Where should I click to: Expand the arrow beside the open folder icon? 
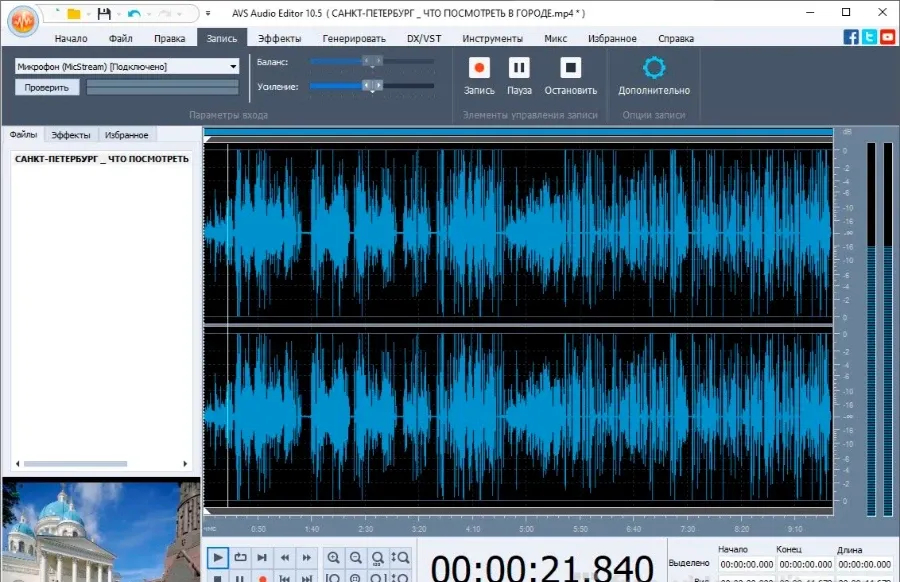88,14
